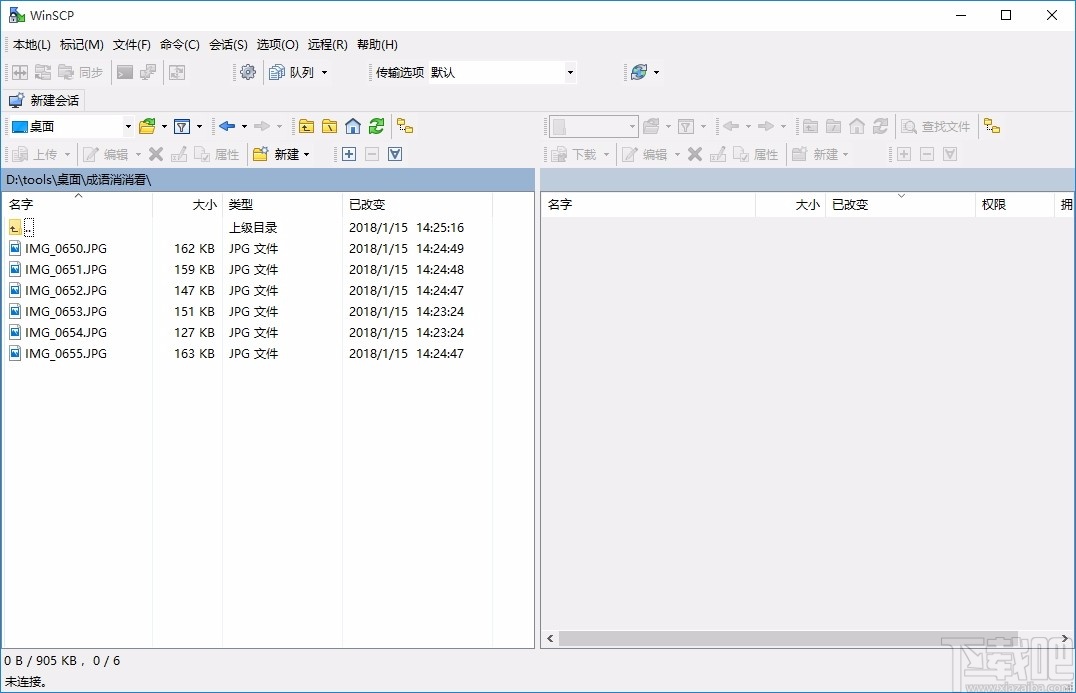Open the 选项(O) menu
1076x693 pixels.
tap(276, 44)
